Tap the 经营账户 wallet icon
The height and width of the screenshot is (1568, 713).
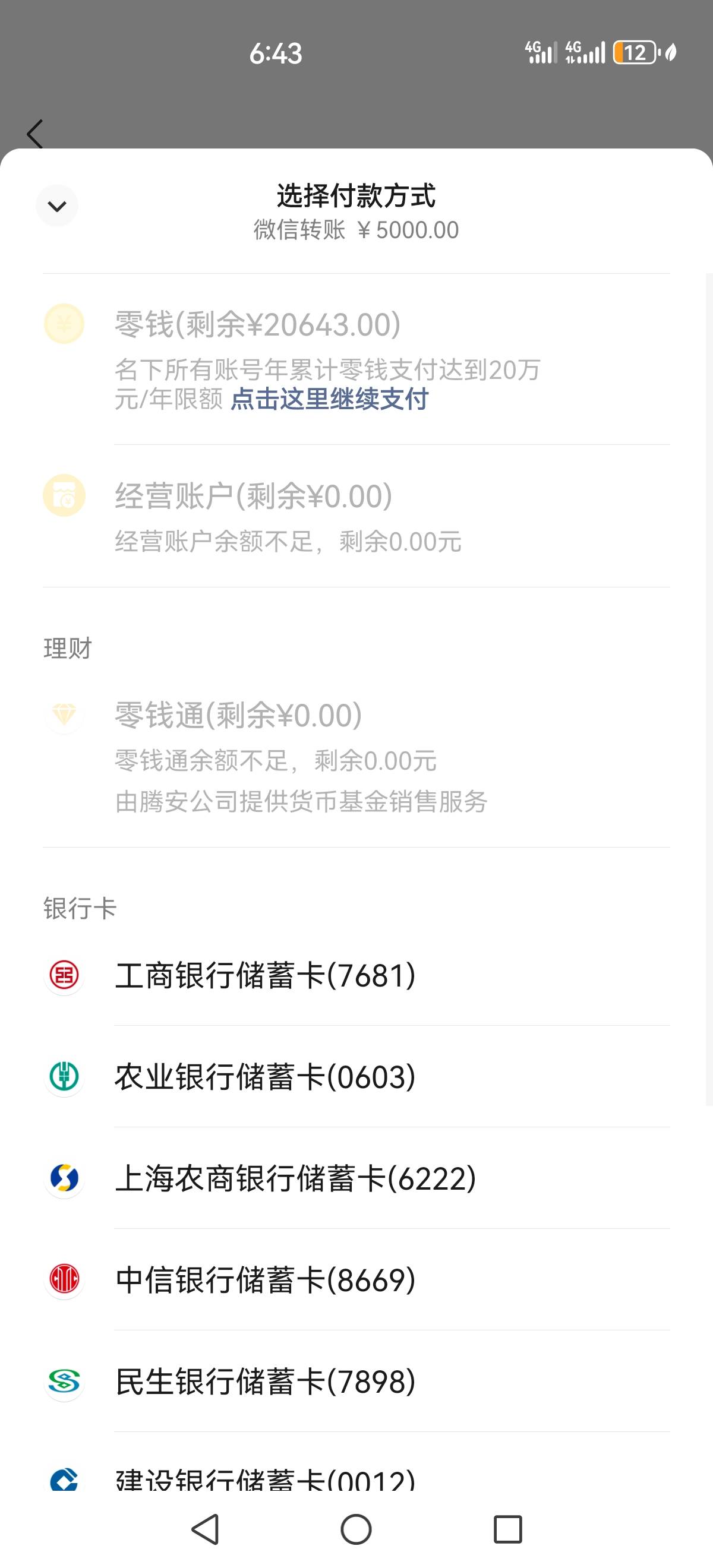tap(64, 495)
